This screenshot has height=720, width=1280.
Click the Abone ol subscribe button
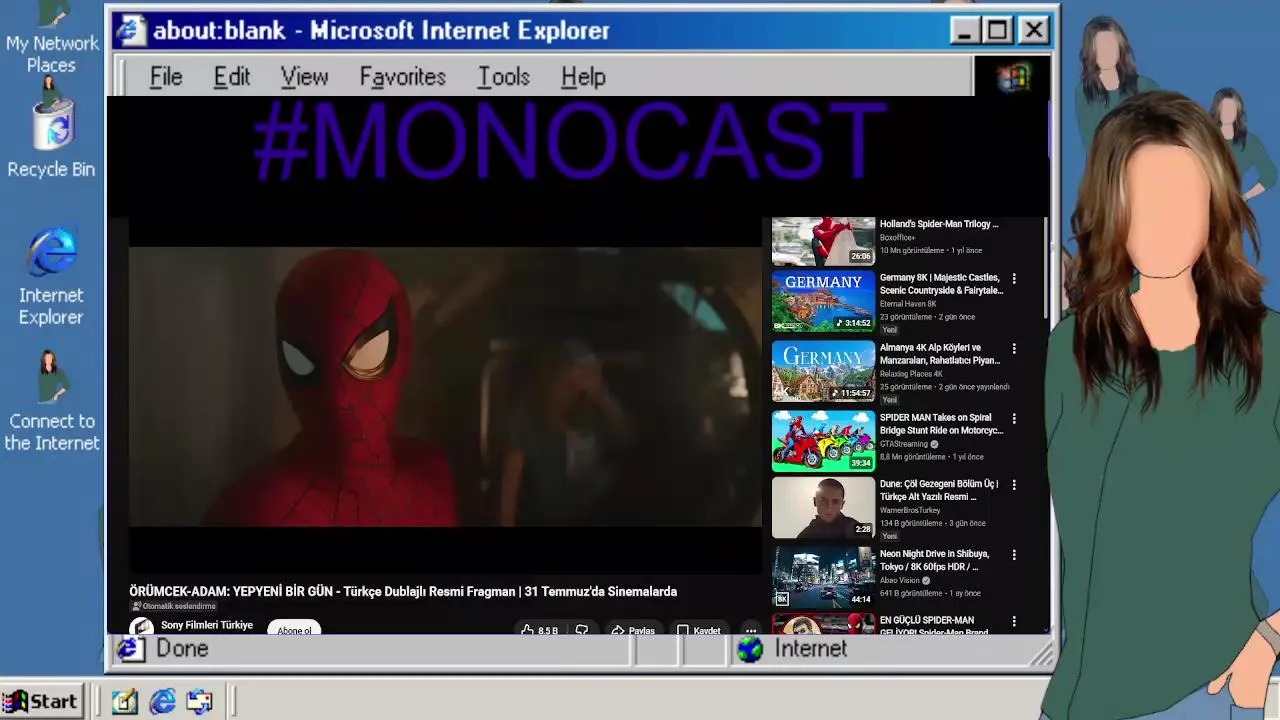(x=294, y=629)
